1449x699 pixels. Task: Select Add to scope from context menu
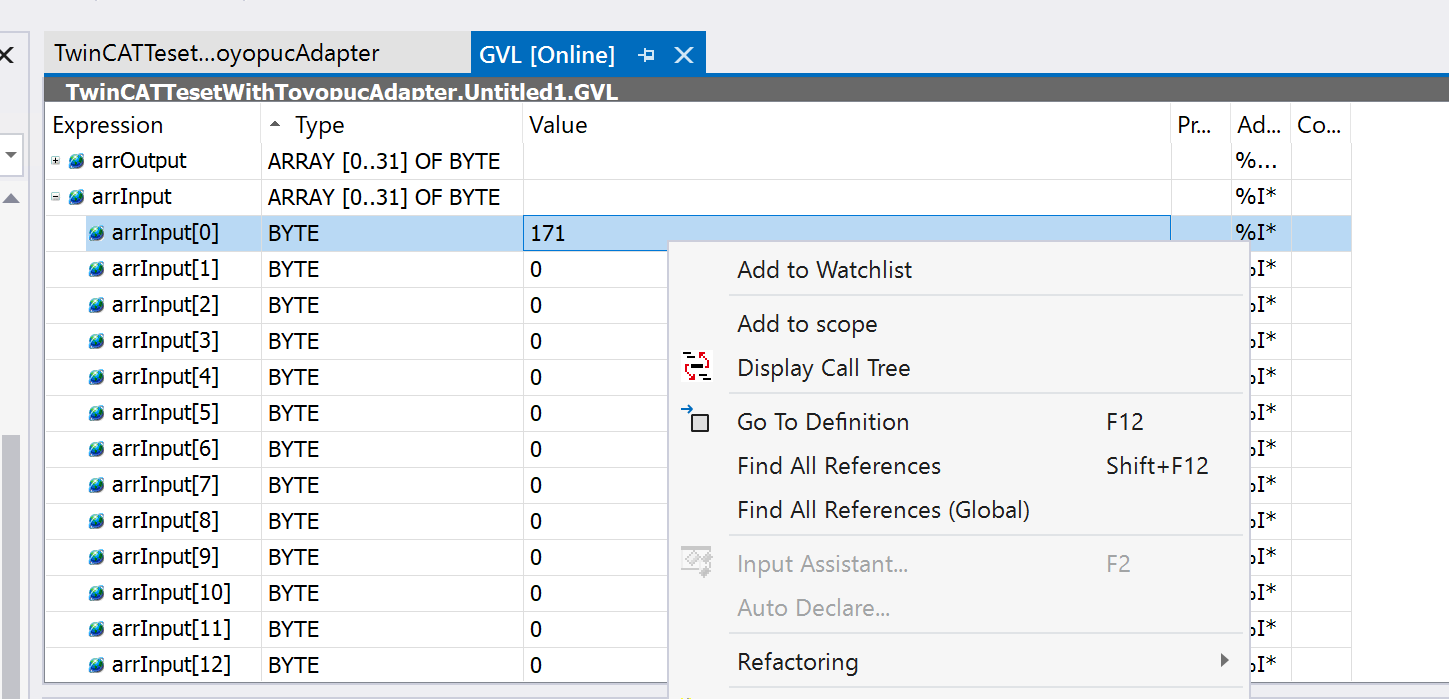tap(807, 324)
